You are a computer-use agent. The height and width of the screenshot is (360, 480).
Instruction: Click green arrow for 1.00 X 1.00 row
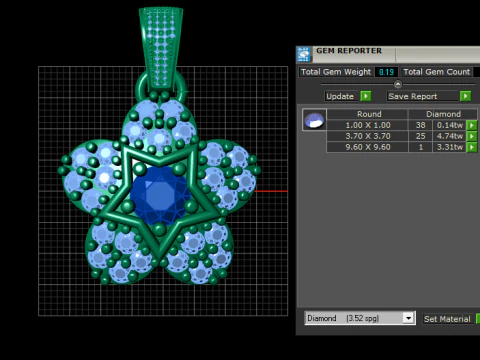472,125
